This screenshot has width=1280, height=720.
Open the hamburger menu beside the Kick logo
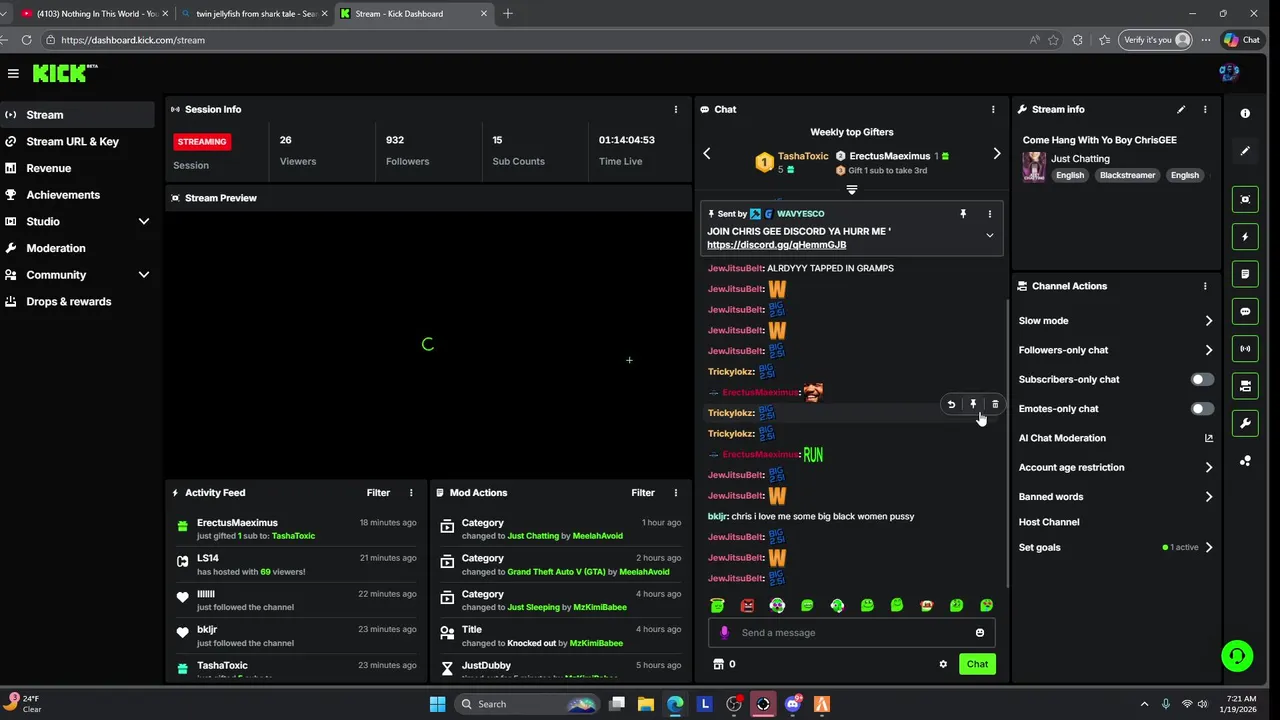click(13, 73)
